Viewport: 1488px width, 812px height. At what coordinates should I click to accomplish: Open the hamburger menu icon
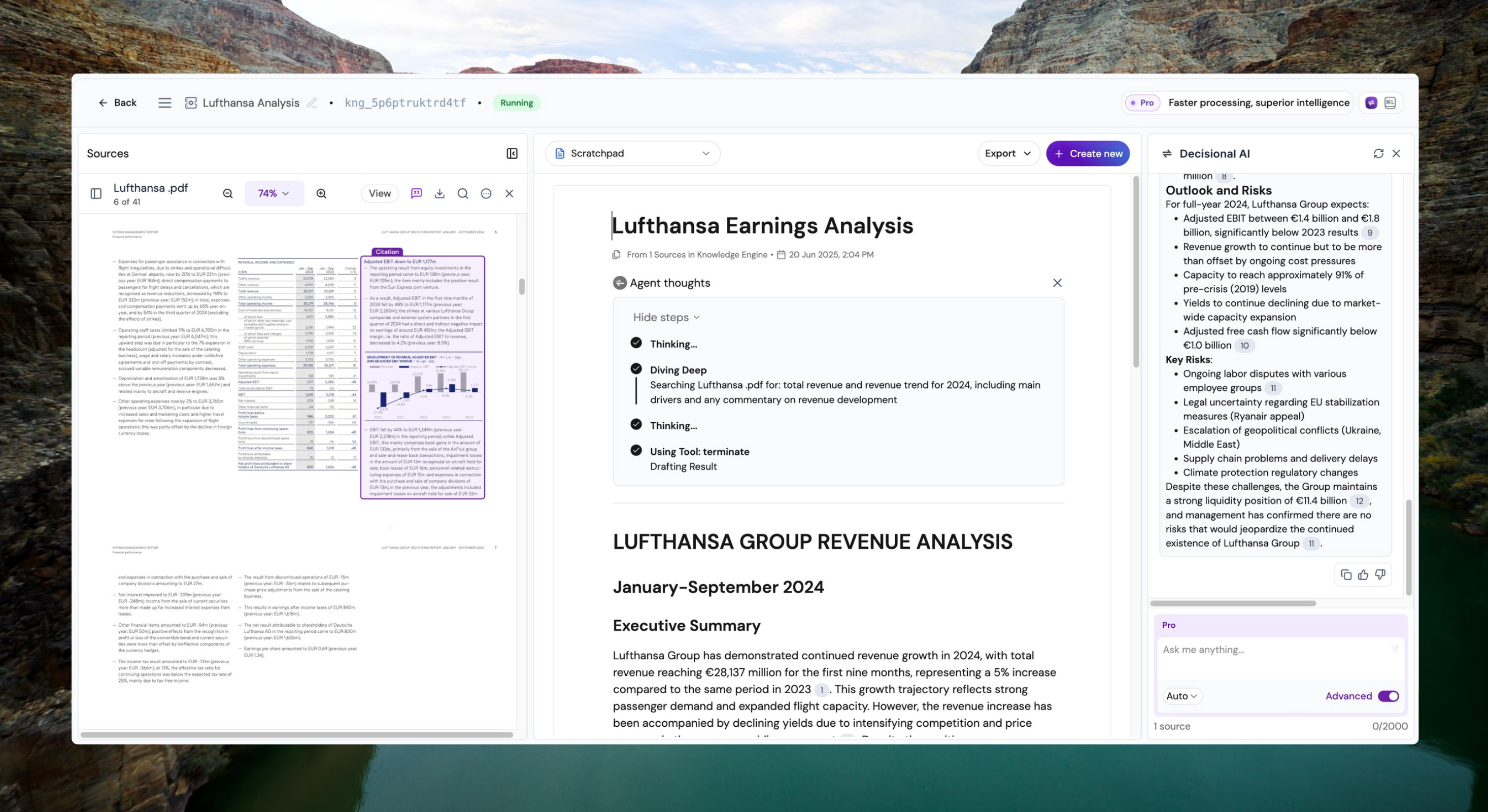click(164, 103)
